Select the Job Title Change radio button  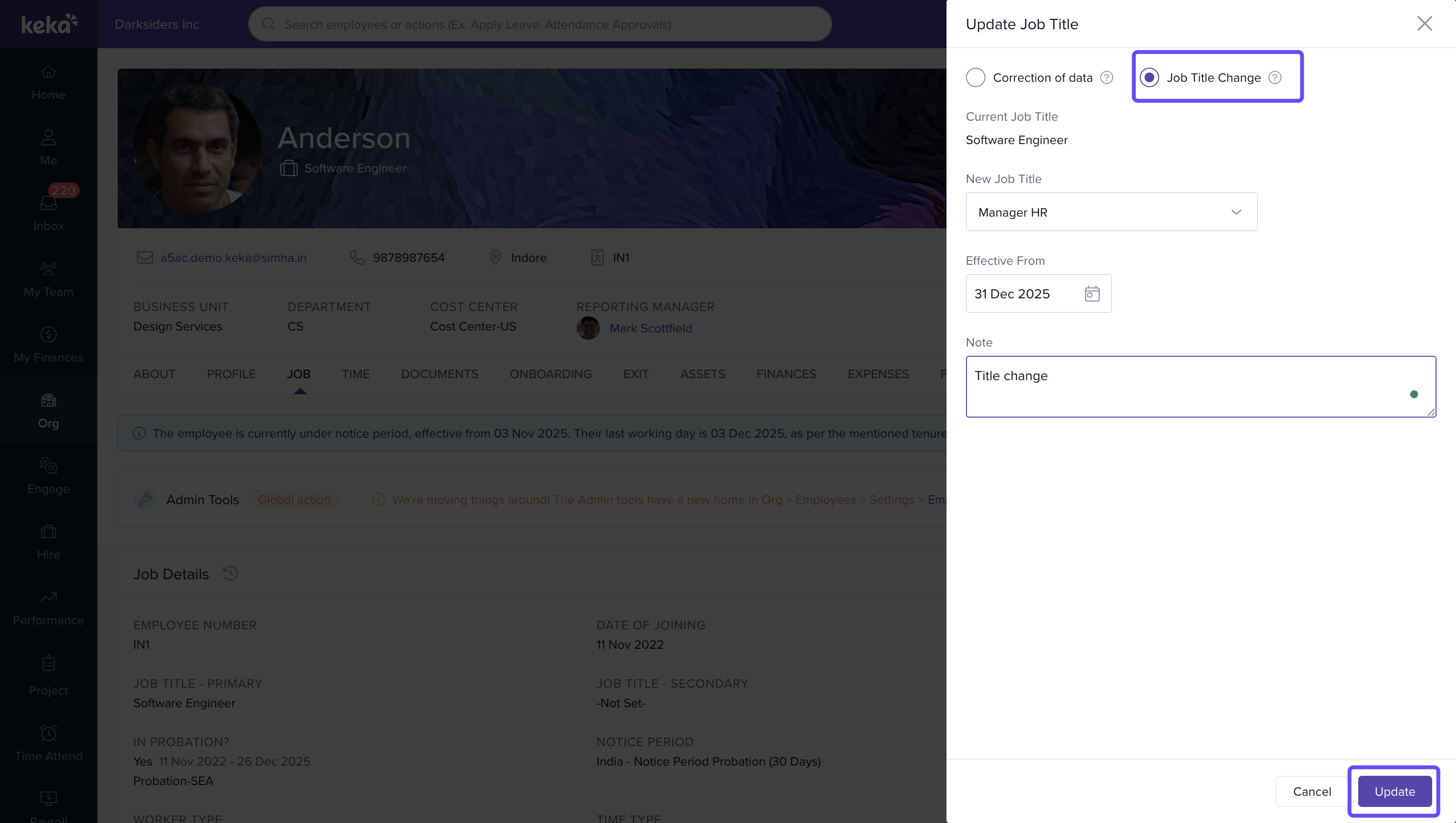(1149, 77)
